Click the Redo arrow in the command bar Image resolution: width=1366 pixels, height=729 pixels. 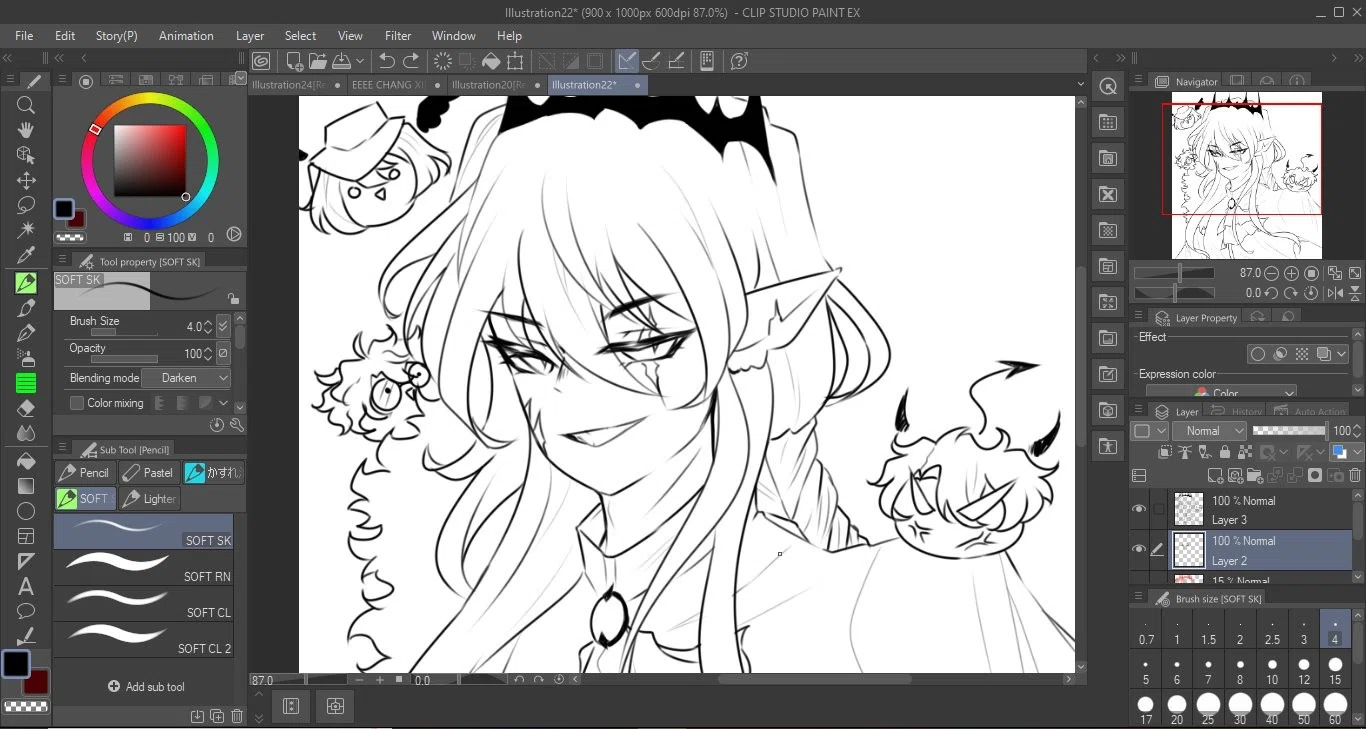(411, 61)
